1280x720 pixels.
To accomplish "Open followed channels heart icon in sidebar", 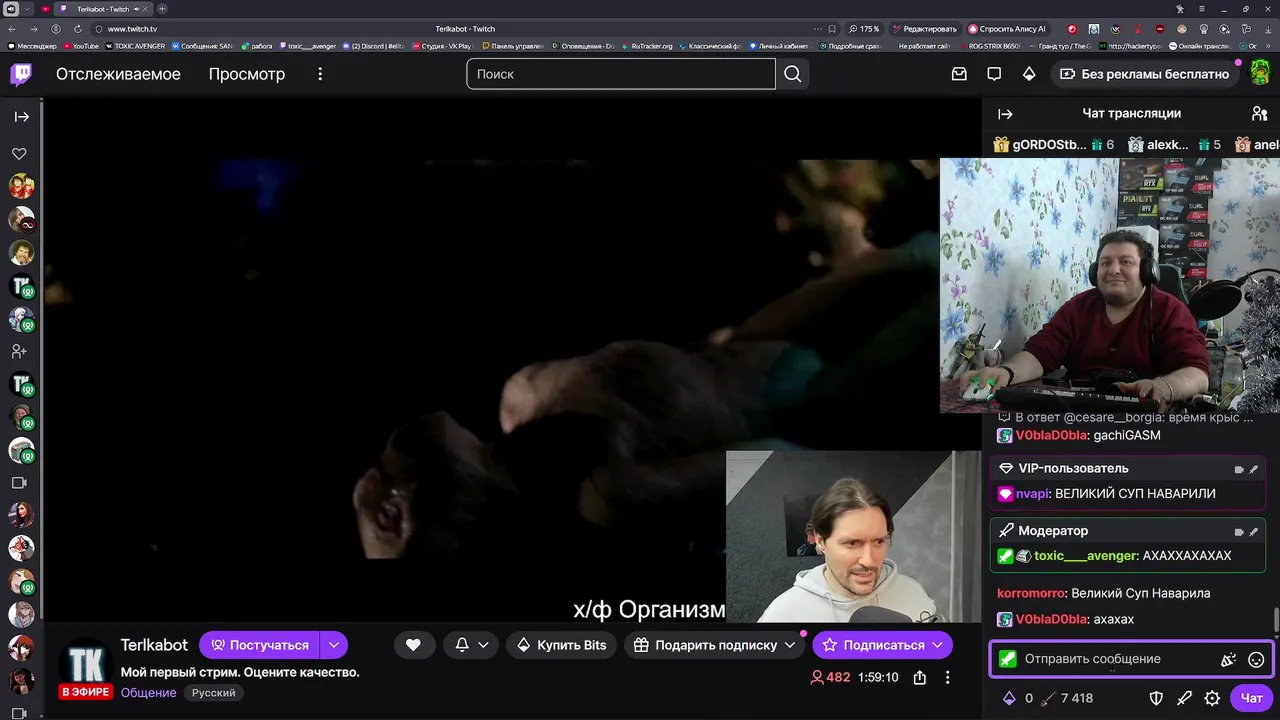I will coord(19,154).
